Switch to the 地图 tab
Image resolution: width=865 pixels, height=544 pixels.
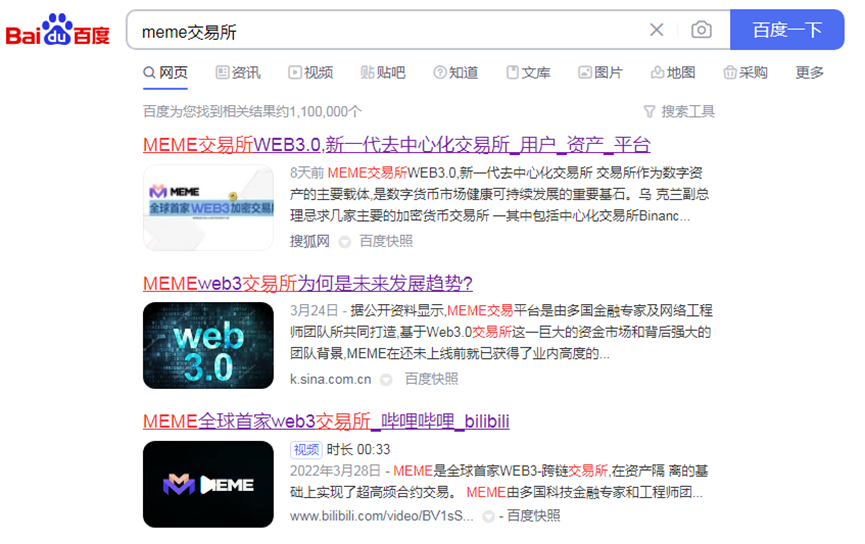pyautogui.click(x=673, y=73)
